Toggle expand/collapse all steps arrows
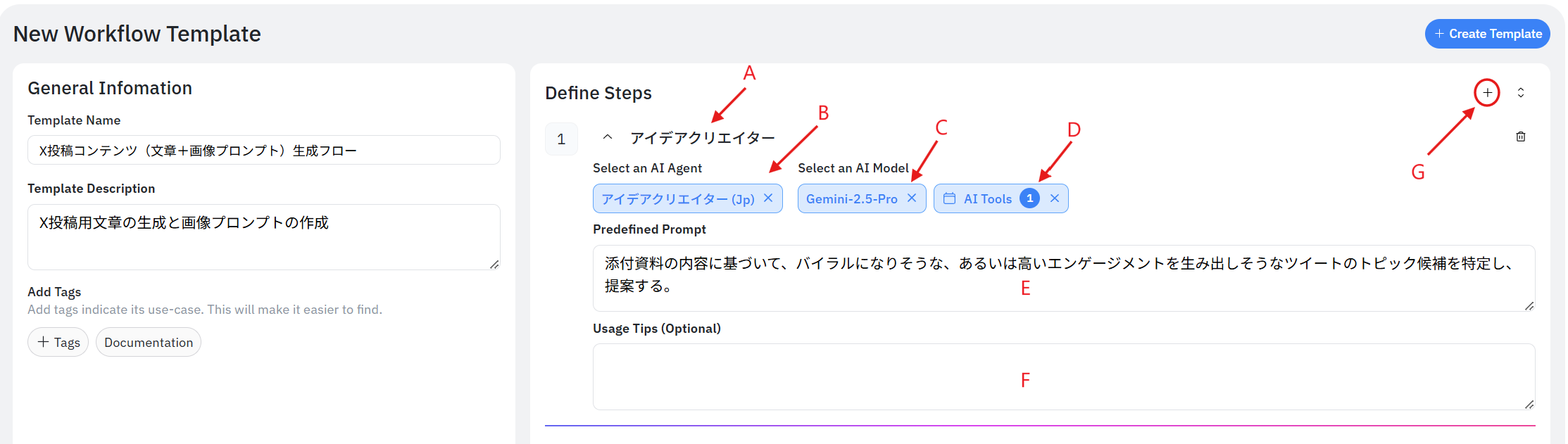 [x=1521, y=93]
